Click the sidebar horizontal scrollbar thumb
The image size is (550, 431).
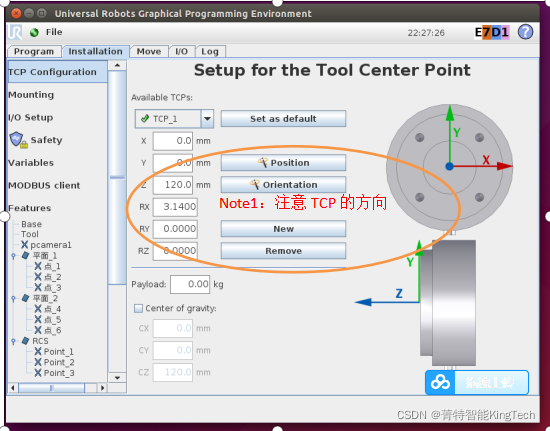[52, 388]
